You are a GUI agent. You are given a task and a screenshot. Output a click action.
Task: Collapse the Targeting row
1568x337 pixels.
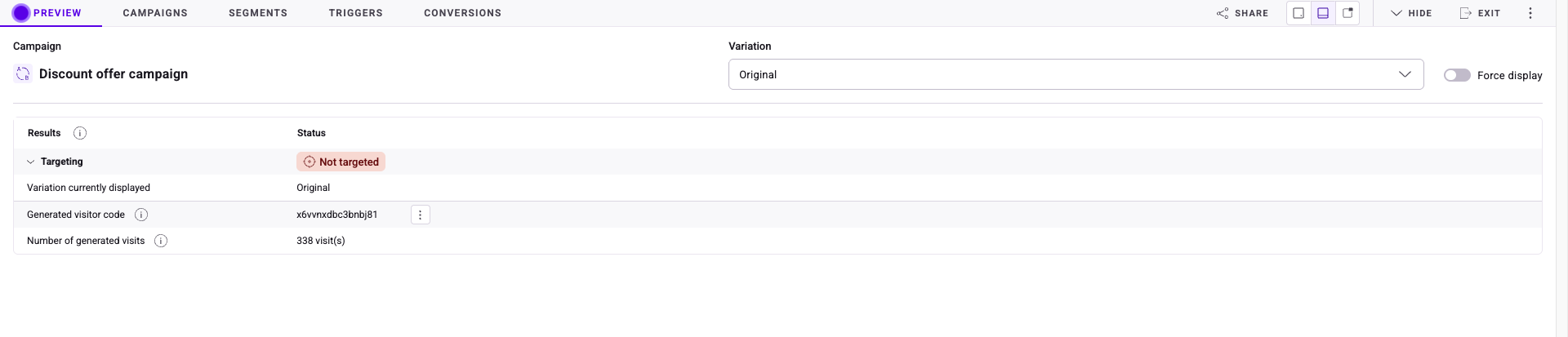point(31,162)
